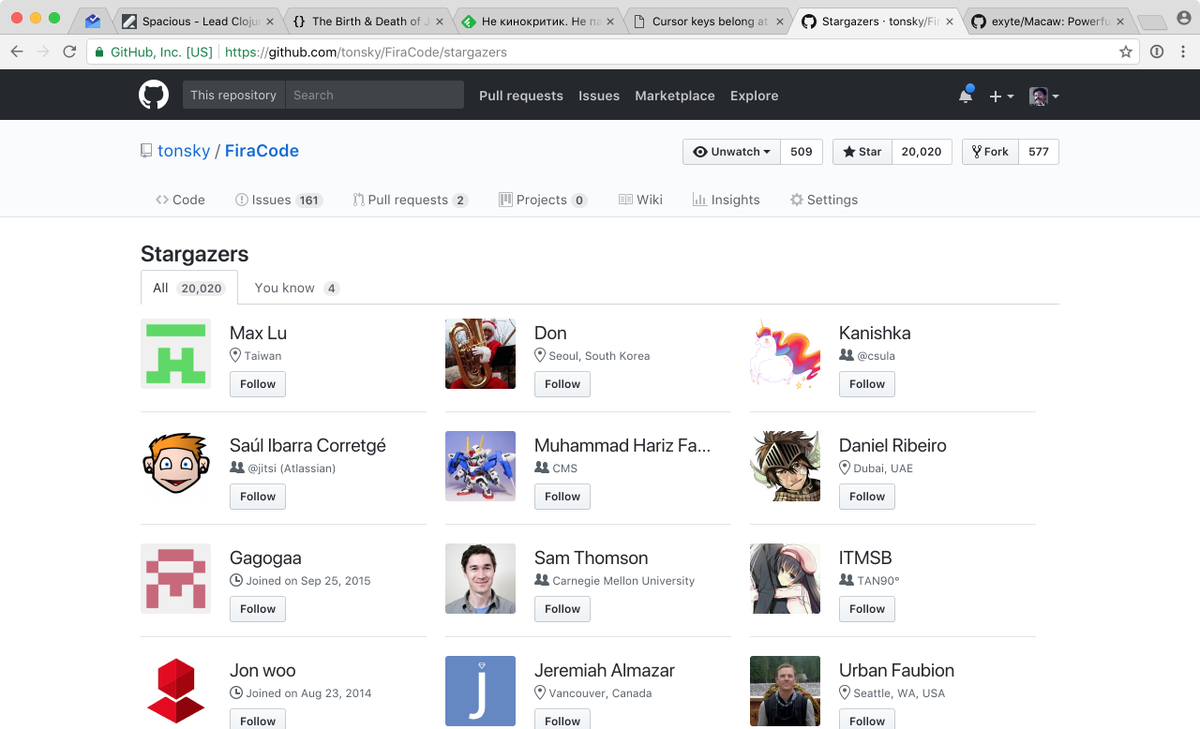Open Explore in top navigation
This screenshot has height=729, width=1200.
754,96
